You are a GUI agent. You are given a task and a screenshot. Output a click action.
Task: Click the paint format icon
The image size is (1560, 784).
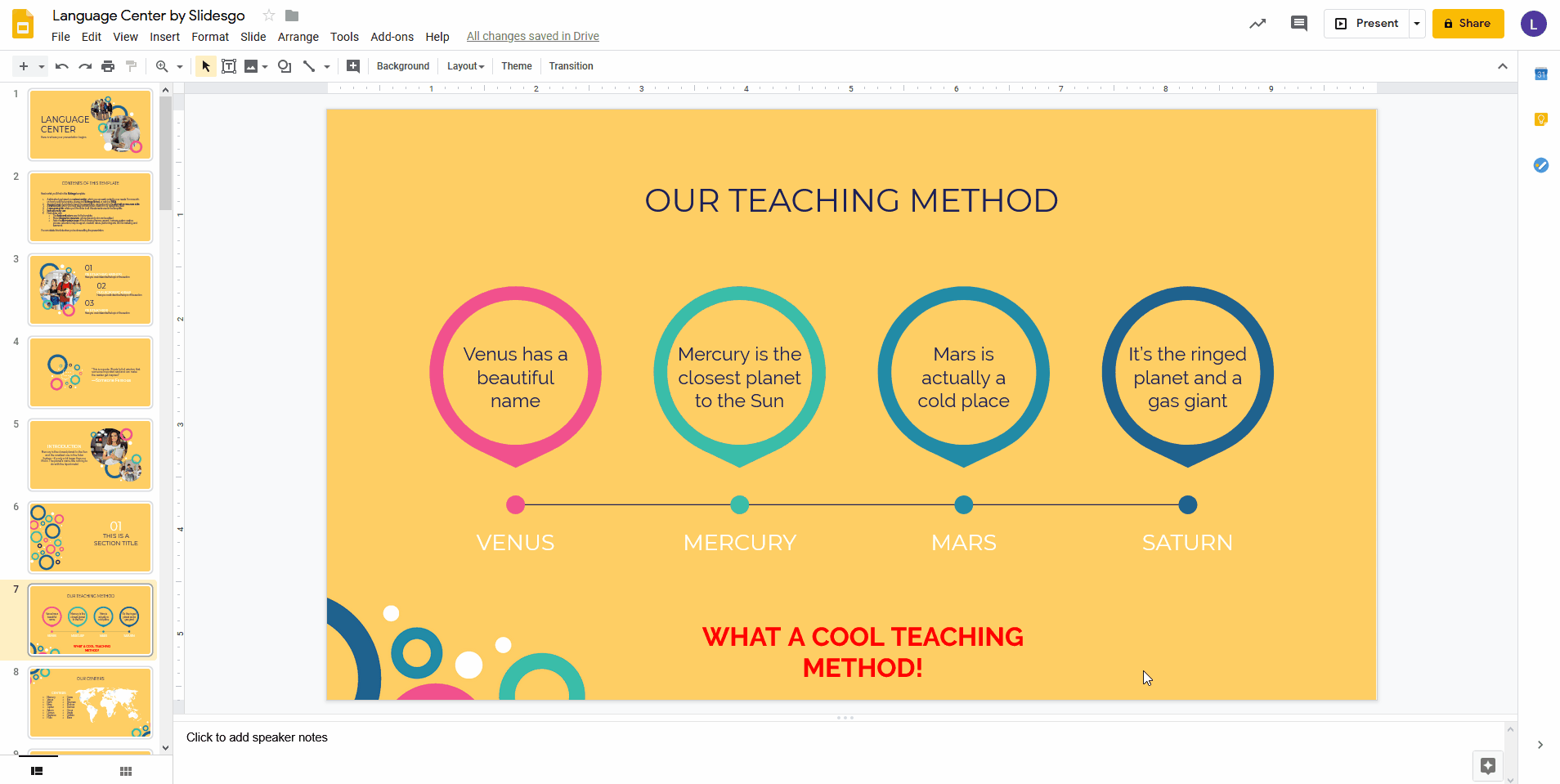pyautogui.click(x=131, y=66)
